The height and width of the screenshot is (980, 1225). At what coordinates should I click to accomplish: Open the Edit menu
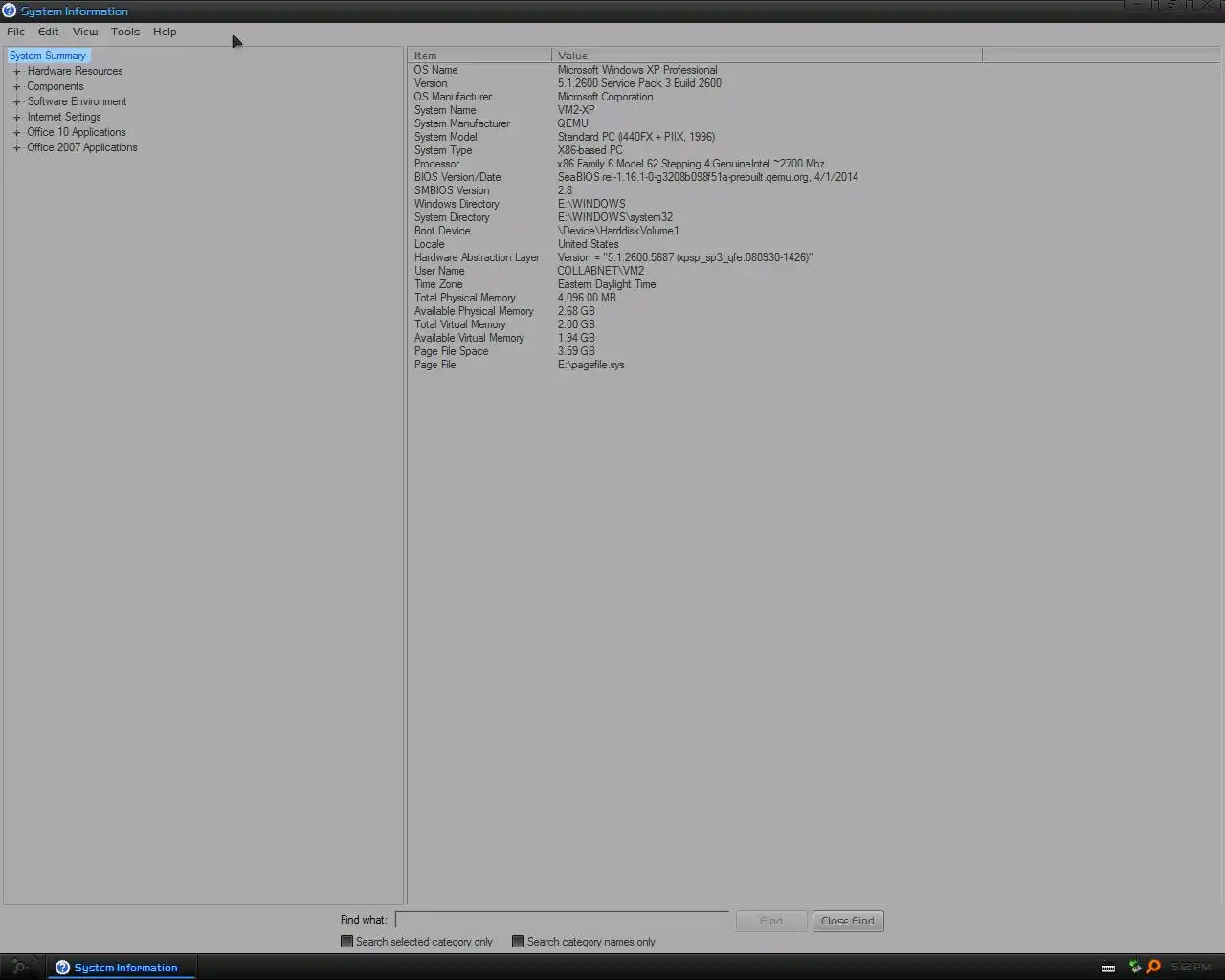point(48,32)
